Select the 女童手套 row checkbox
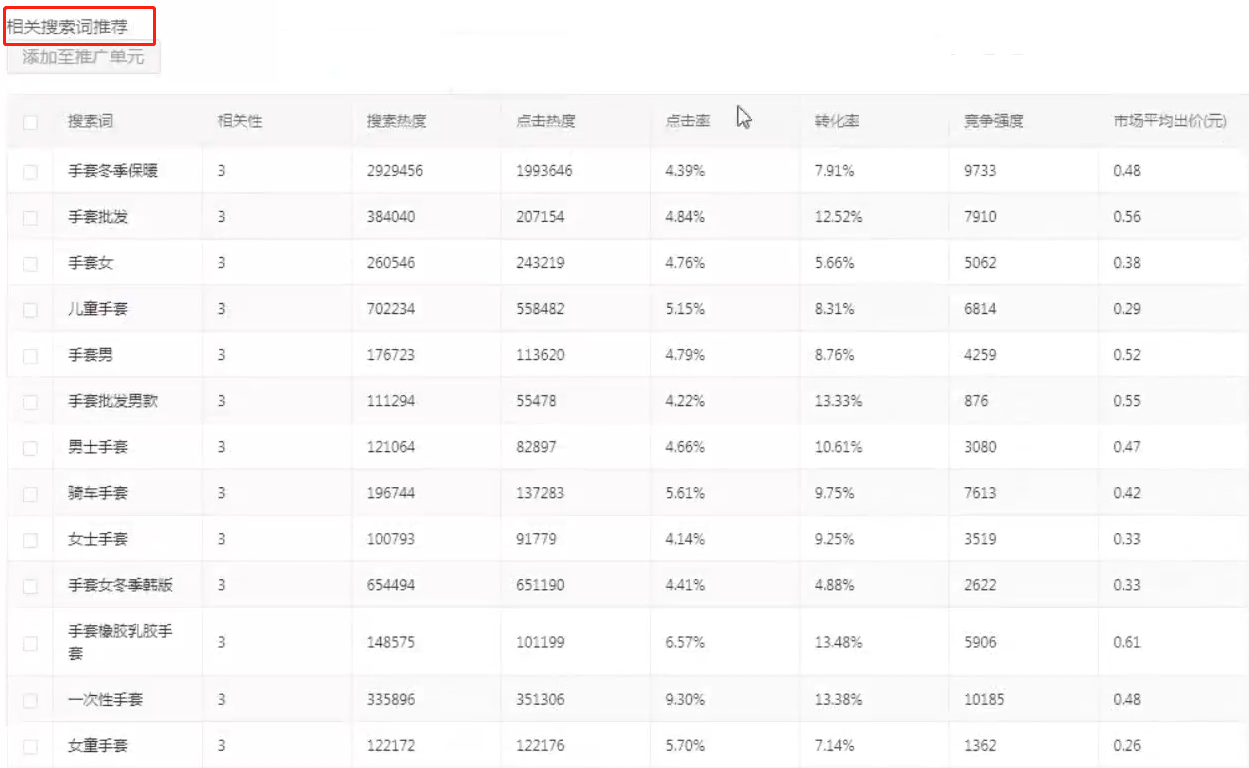This screenshot has height=768, width=1249. pyautogui.click(x=30, y=746)
